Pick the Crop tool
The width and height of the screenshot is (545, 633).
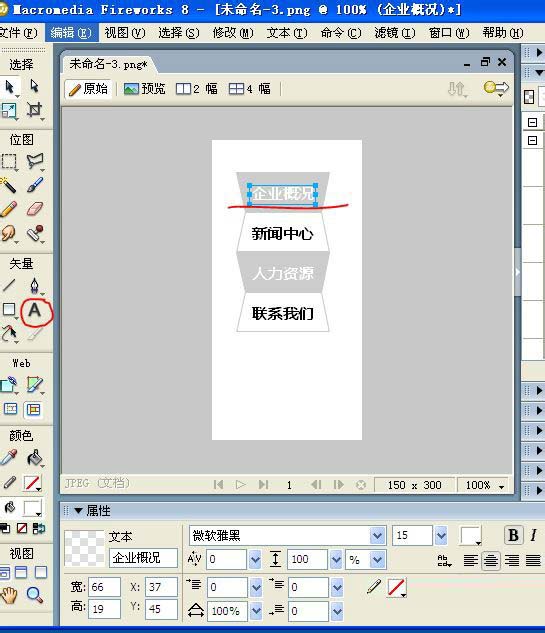[x=35, y=110]
